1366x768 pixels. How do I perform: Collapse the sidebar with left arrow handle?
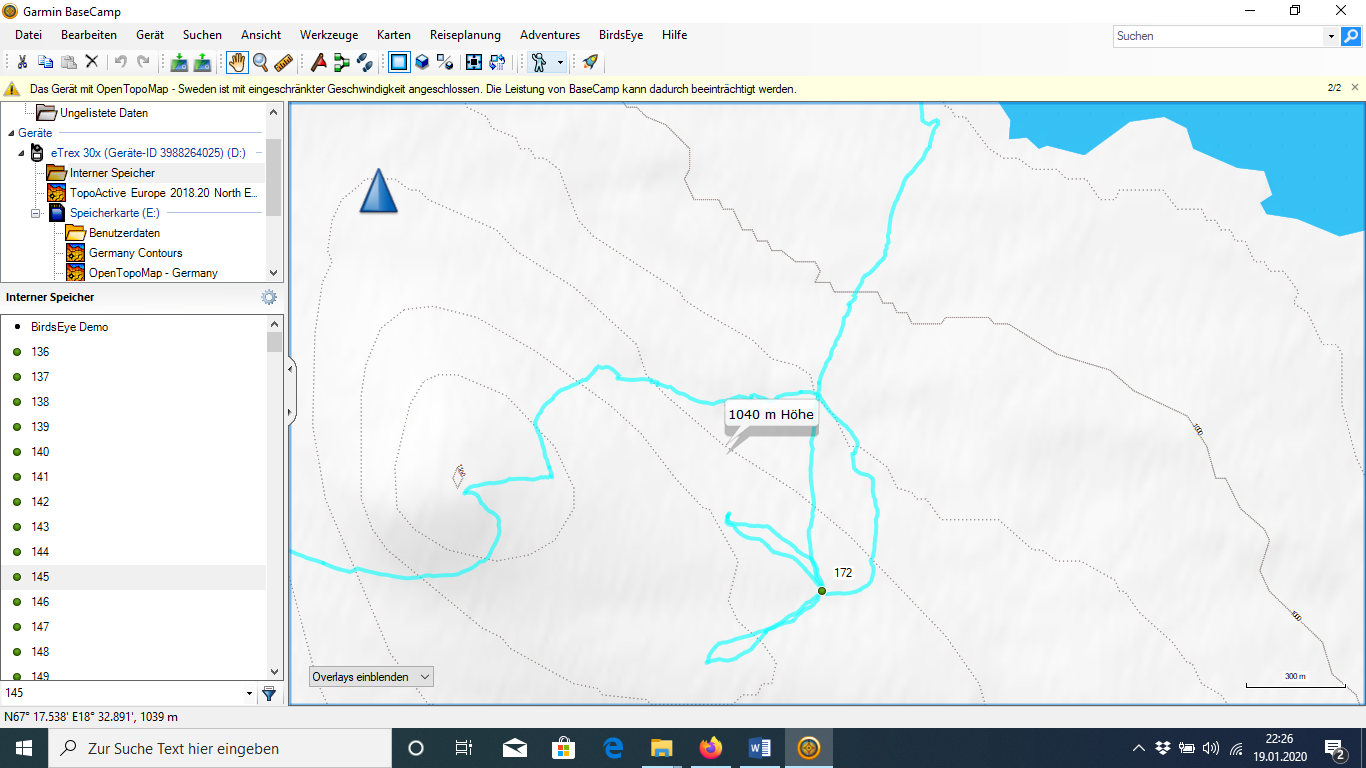pyautogui.click(x=291, y=370)
